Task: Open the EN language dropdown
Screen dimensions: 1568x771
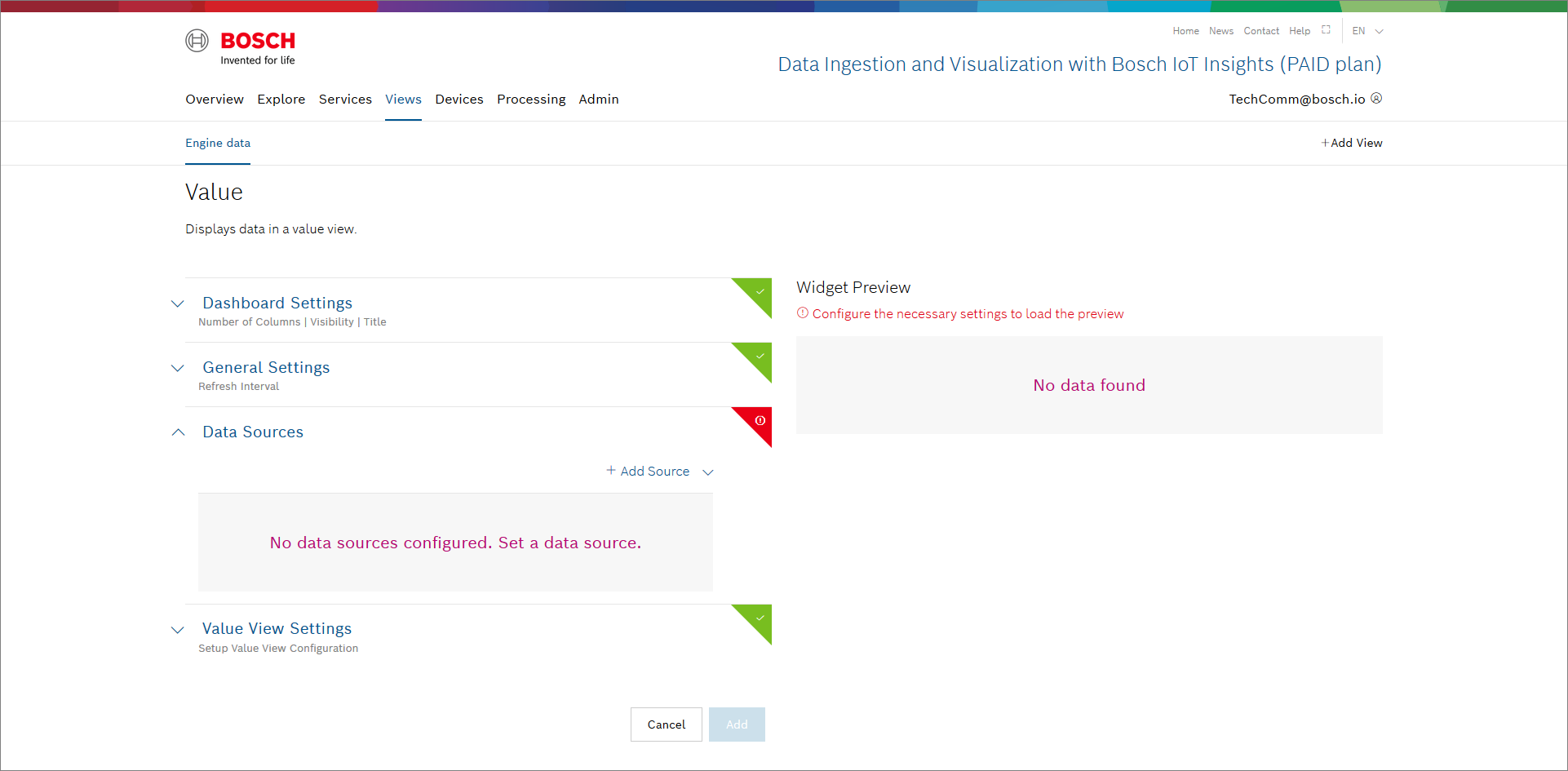Action: pos(1367,31)
